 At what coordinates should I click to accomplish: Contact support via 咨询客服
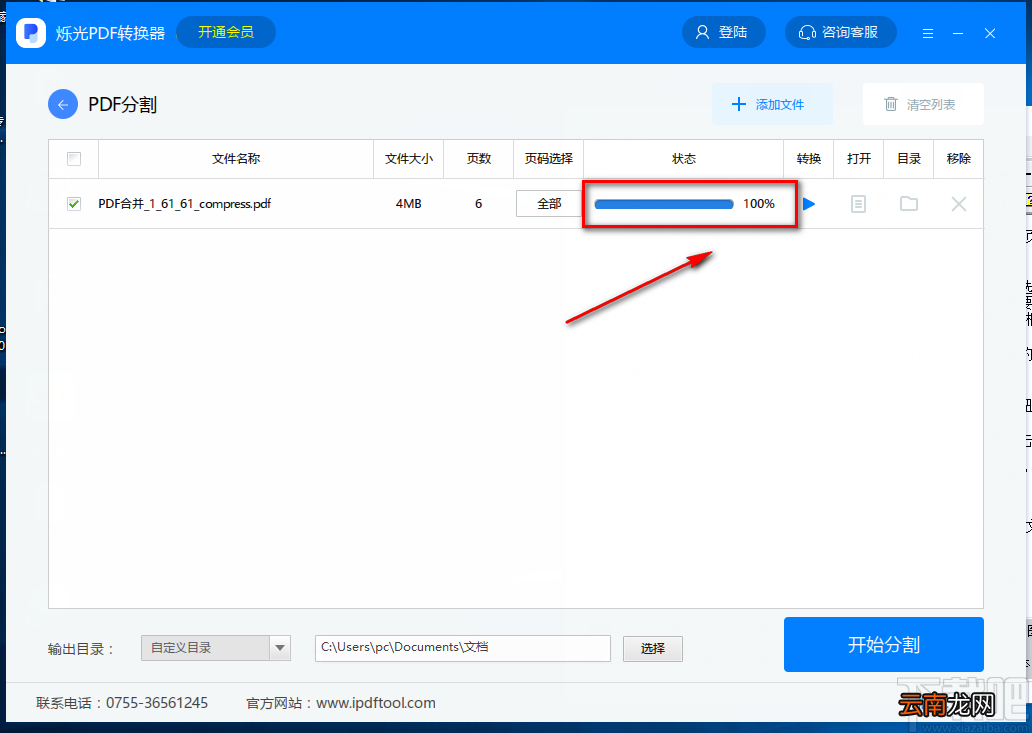[x=840, y=32]
